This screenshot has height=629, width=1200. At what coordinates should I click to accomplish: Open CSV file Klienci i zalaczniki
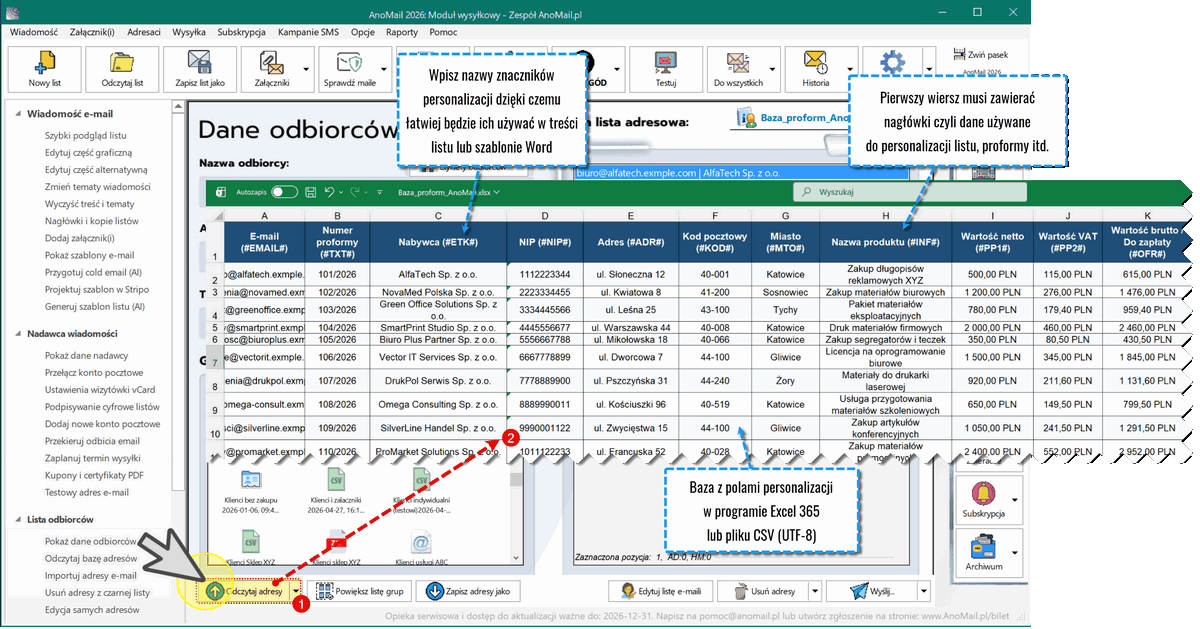pos(335,491)
